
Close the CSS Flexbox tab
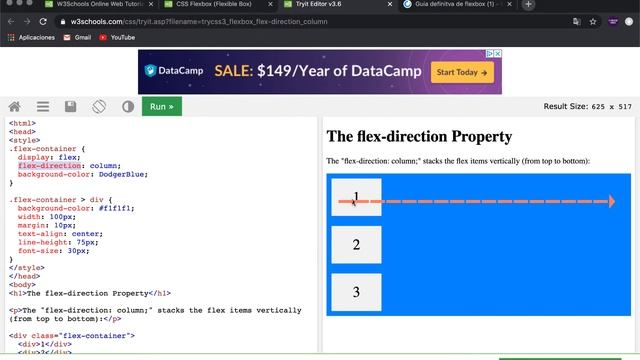pyautogui.click(x=270, y=4)
